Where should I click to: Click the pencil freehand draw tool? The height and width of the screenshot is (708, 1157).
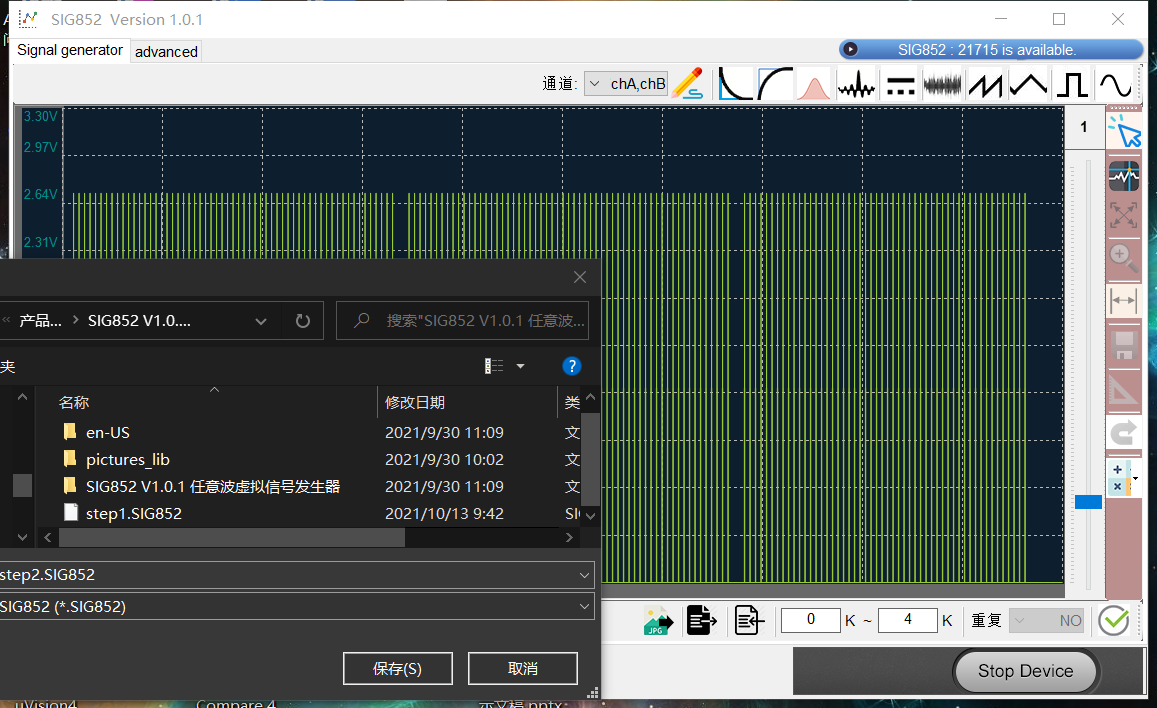click(688, 84)
